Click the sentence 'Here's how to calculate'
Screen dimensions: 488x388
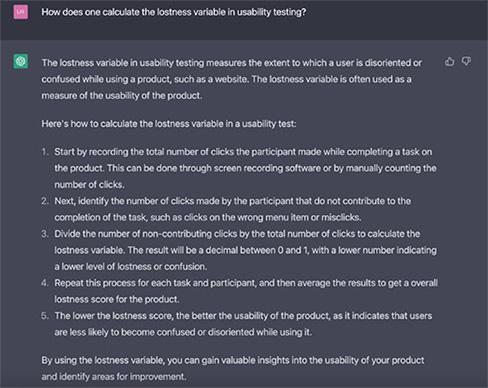coord(169,124)
